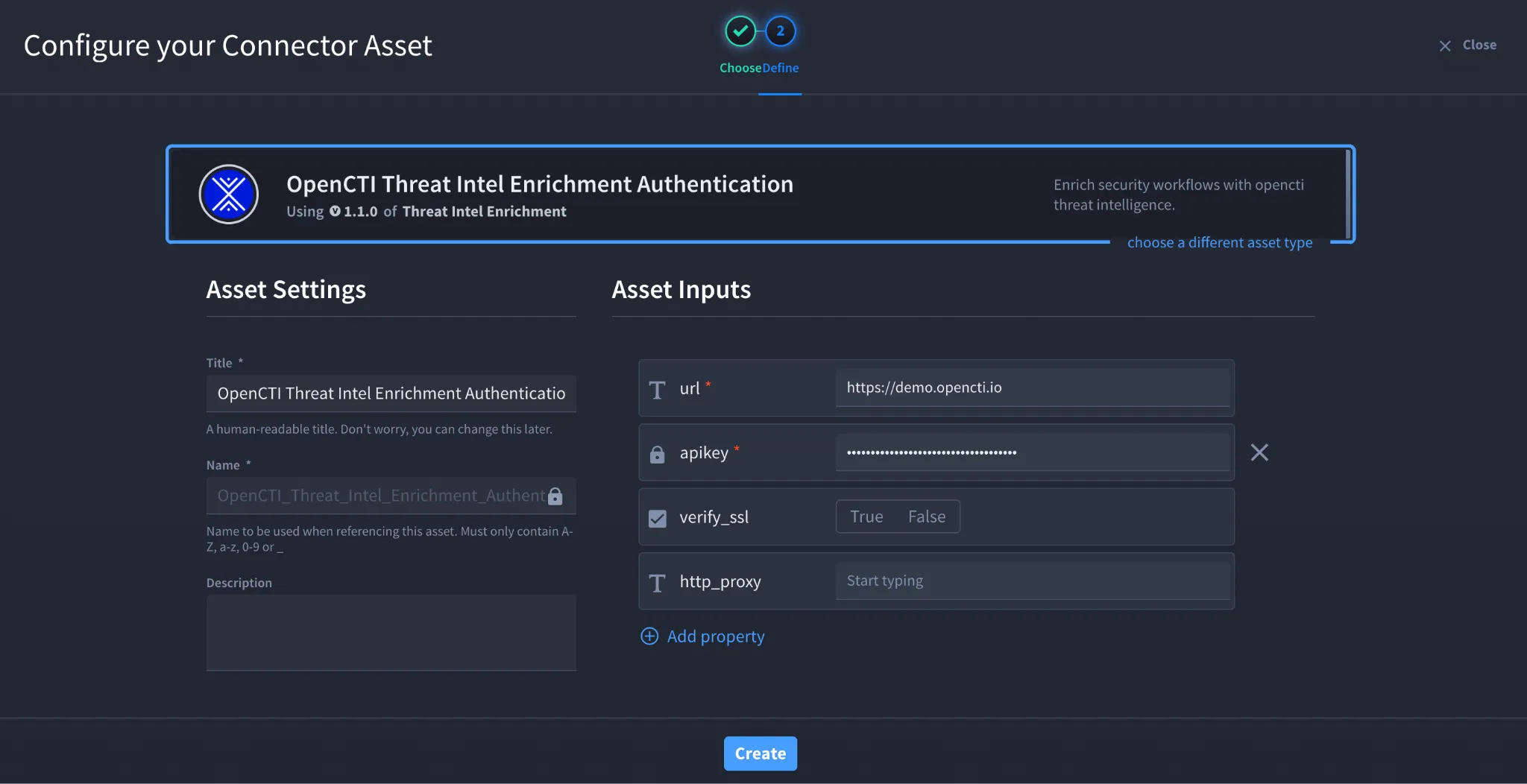Click the Asset Inputs heading
This screenshot has width=1527, height=784.
point(681,289)
